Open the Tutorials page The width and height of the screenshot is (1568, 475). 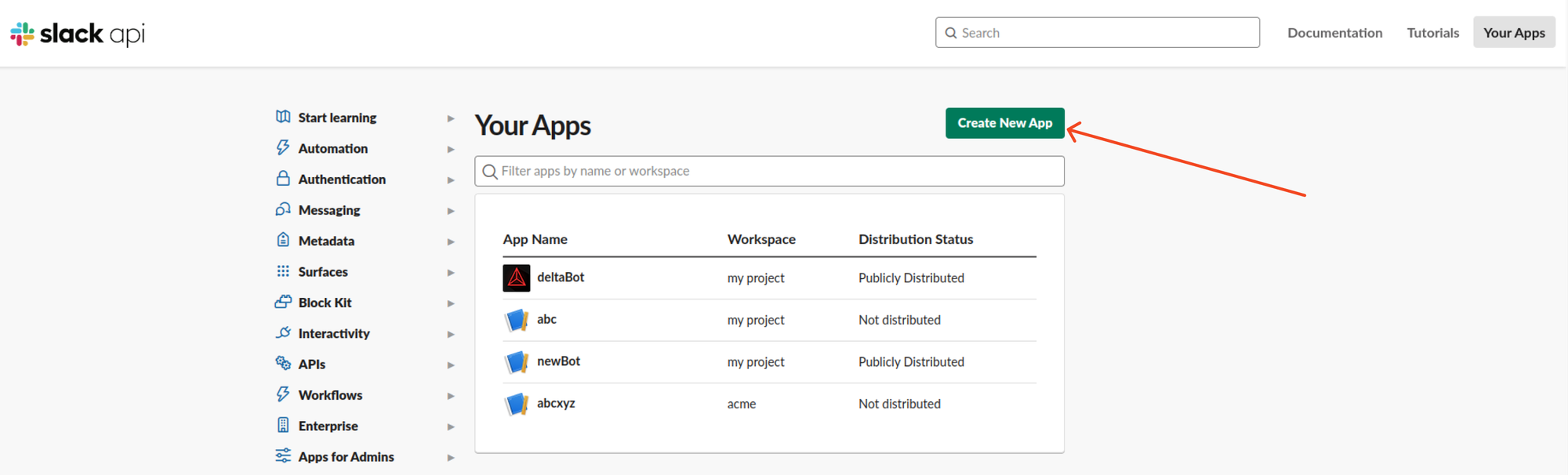click(x=1432, y=33)
